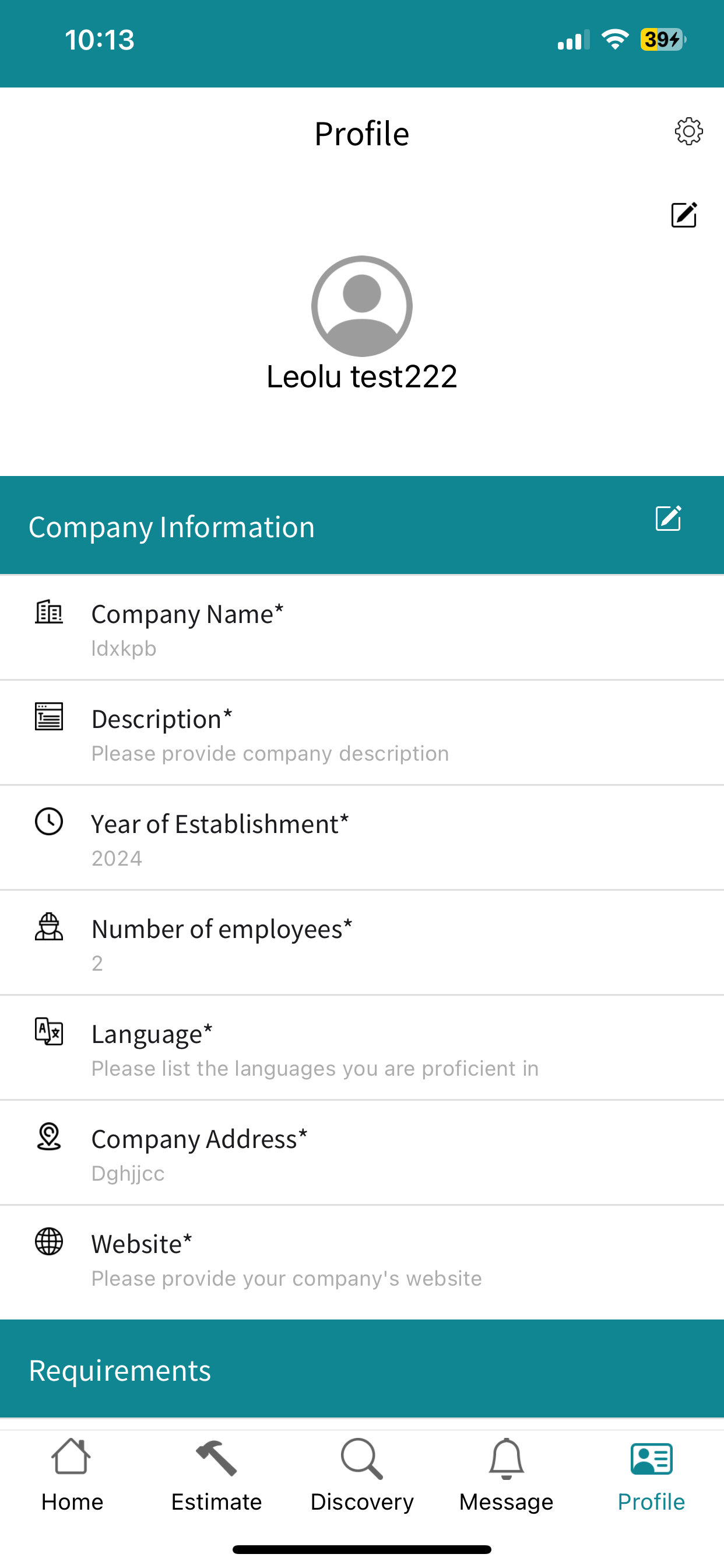Tap the Language translate icon
Image resolution: width=724 pixels, height=1568 pixels.
48,1031
